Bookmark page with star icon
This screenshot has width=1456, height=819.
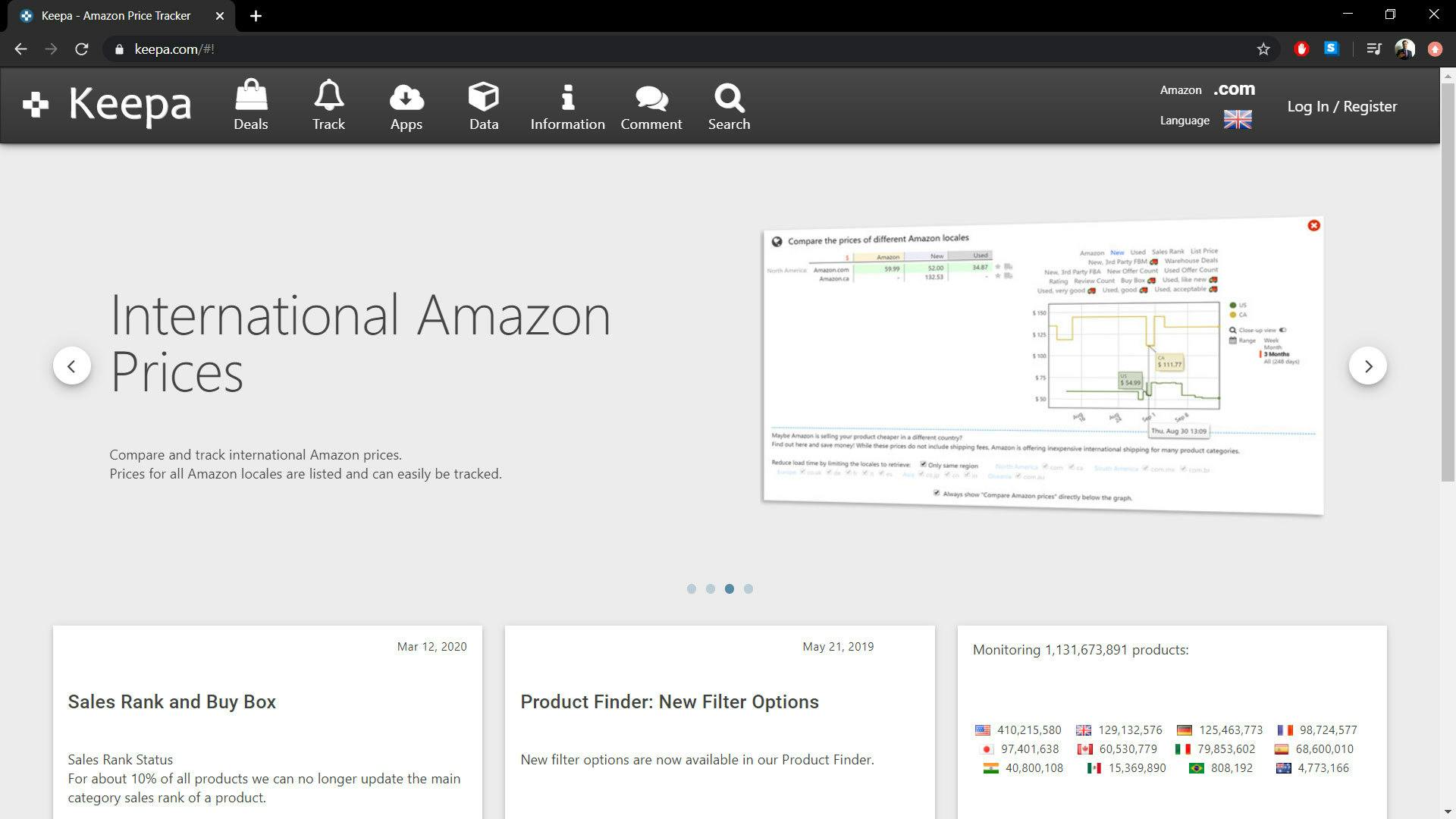pos(1263,49)
